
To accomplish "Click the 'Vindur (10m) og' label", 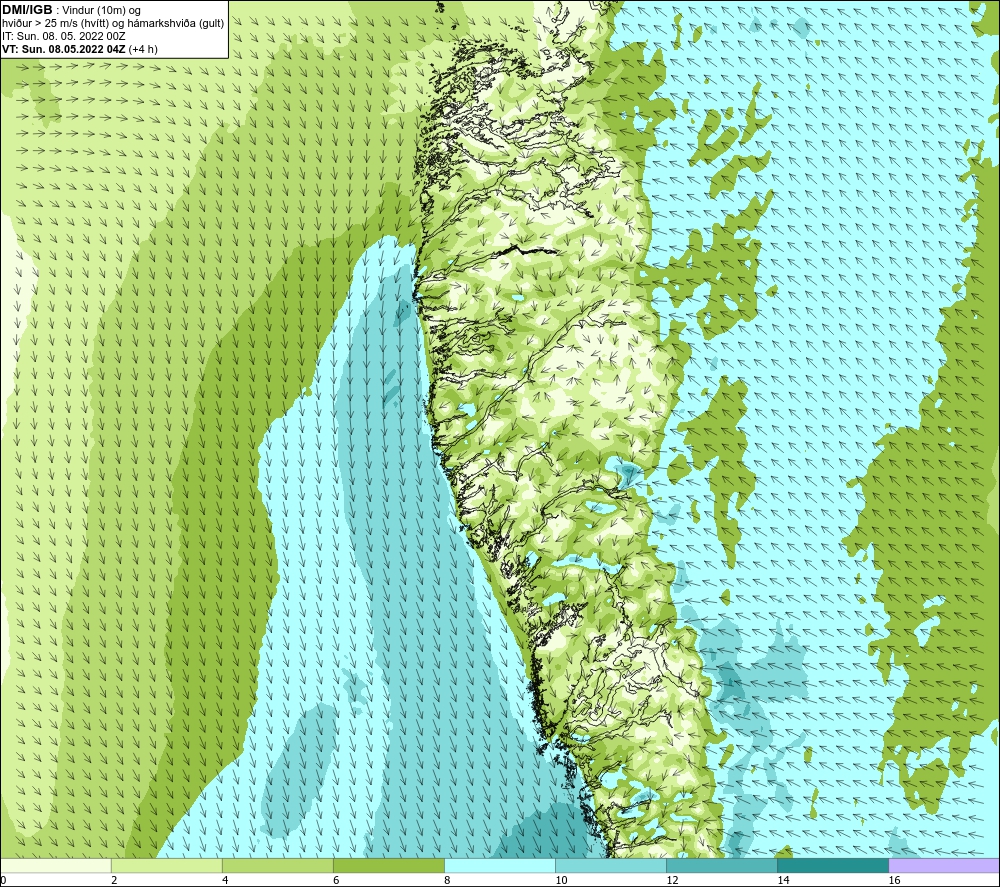I will [101, 11].
